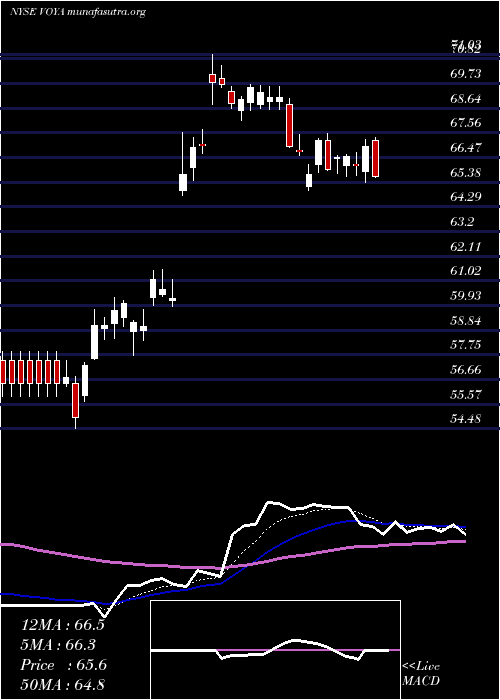This screenshot has width=500, height=700.
Task: Click the 59.93 price level label
Action: 466,296
